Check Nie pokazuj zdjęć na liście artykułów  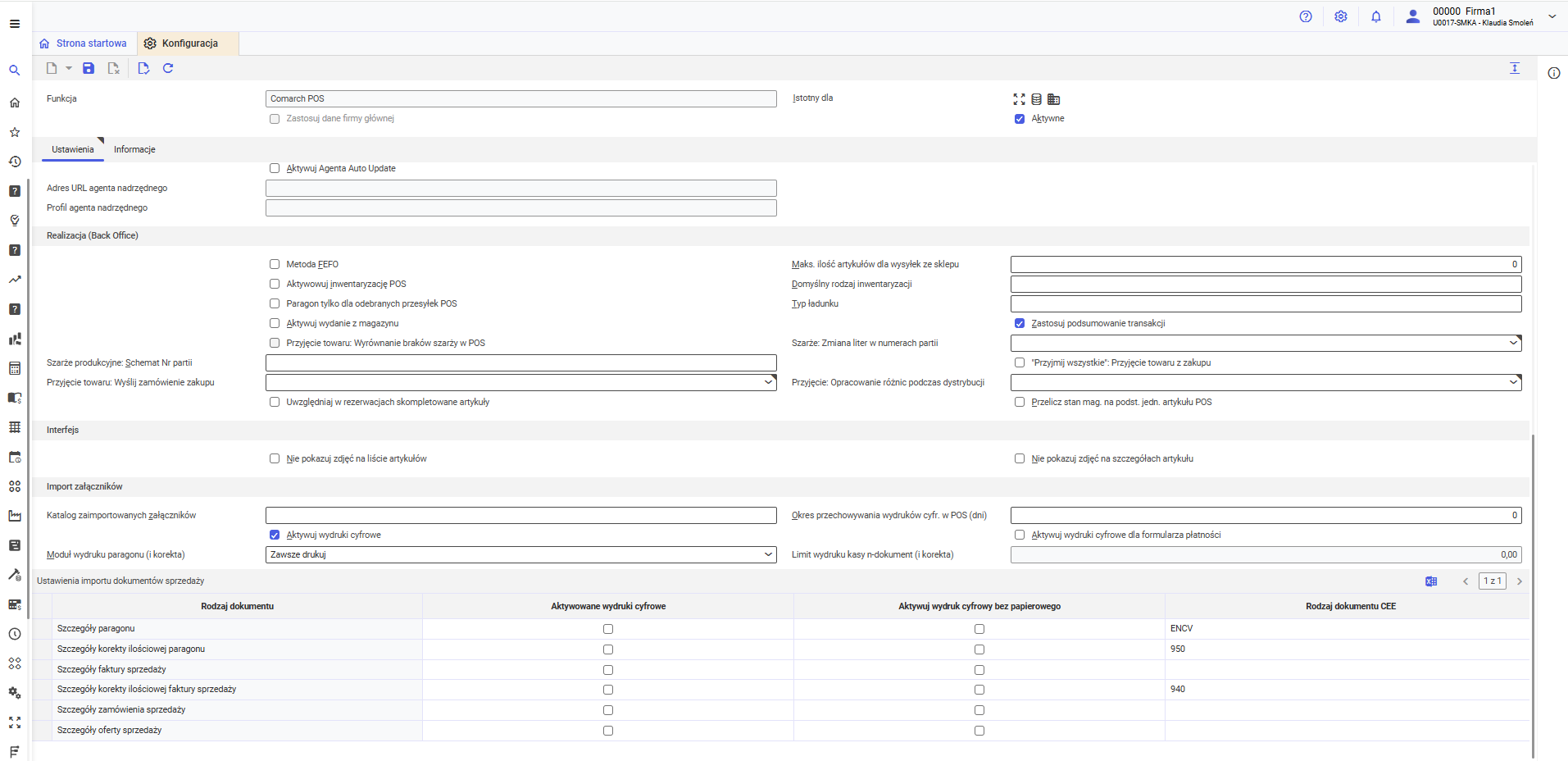pos(275,458)
